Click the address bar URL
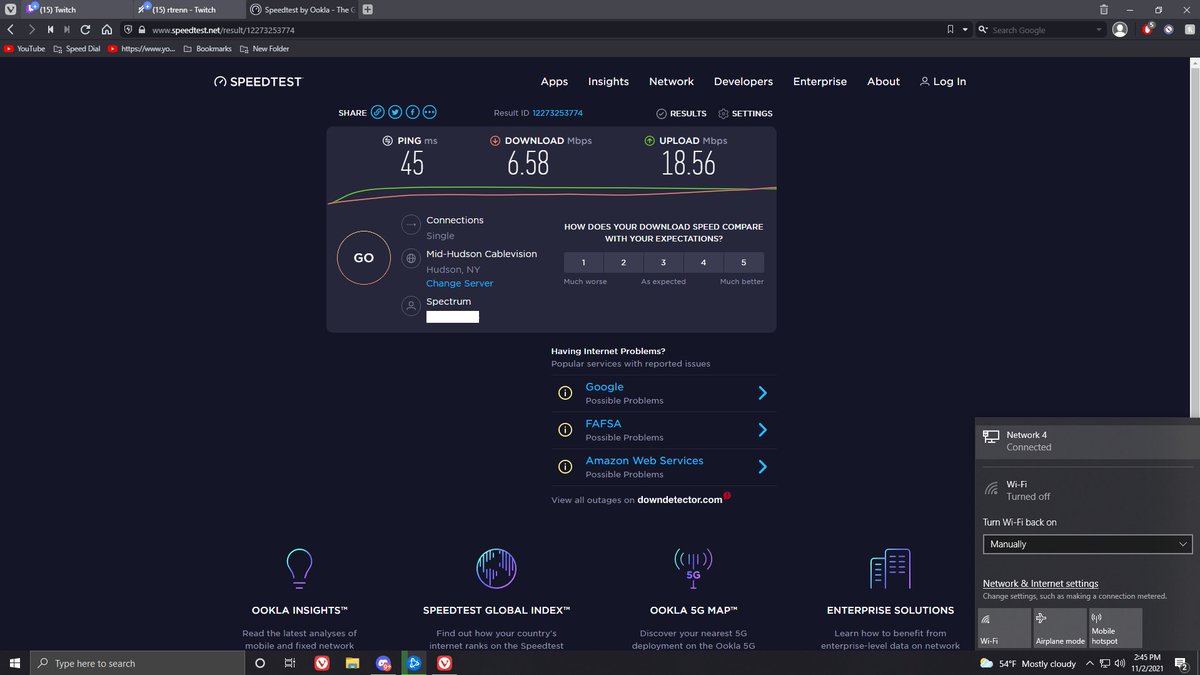This screenshot has width=1200, height=675. [x=223, y=30]
